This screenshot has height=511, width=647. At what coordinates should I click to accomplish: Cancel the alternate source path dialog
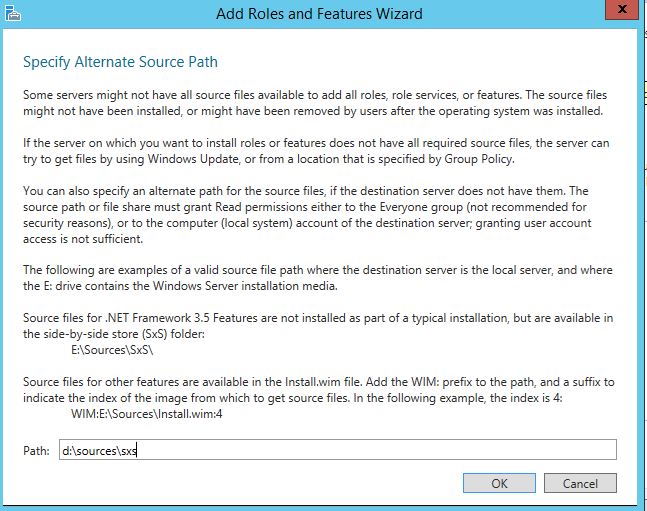coord(580,483)
